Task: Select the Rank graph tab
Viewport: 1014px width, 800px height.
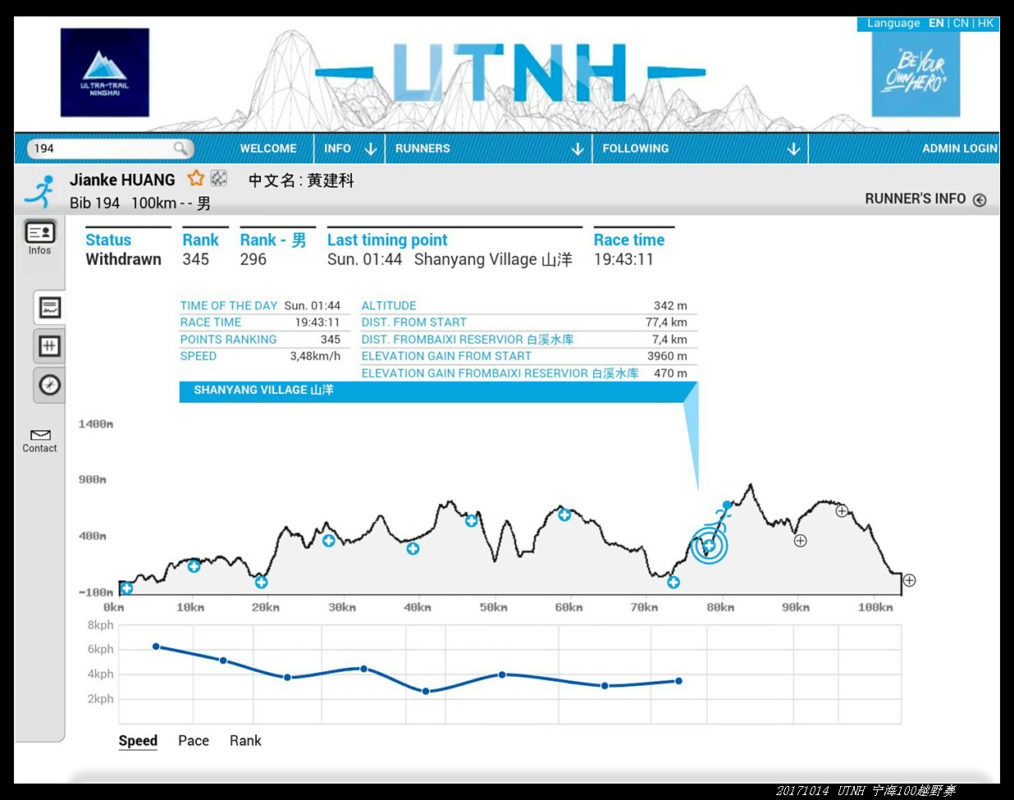Action: click(245, 741)
